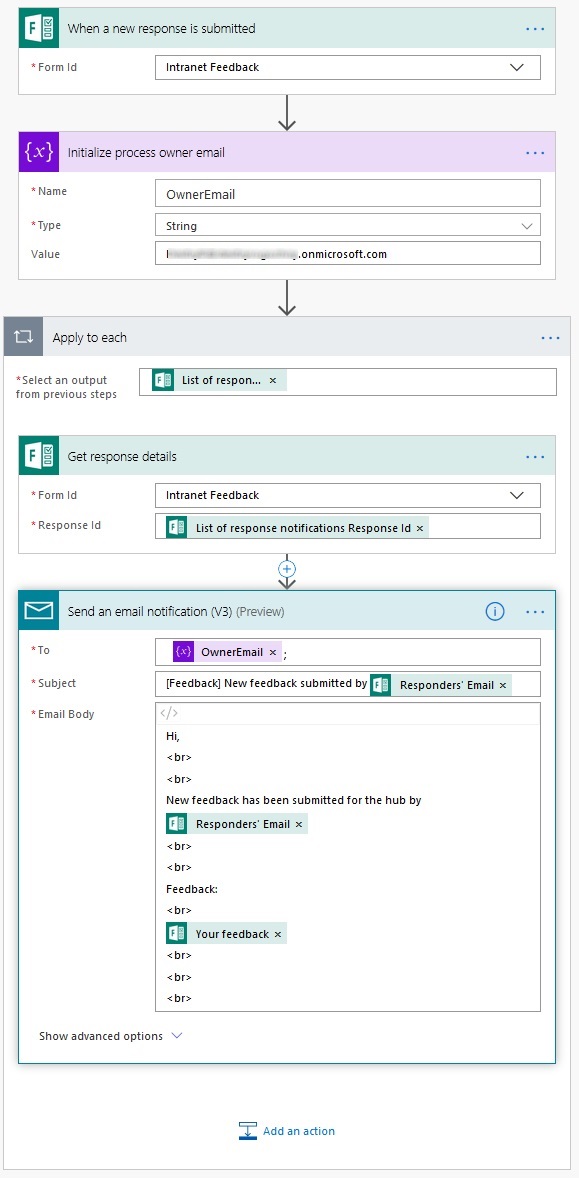
Task: Toggle the code view icon in Email Body
Action: coord(170,714)
